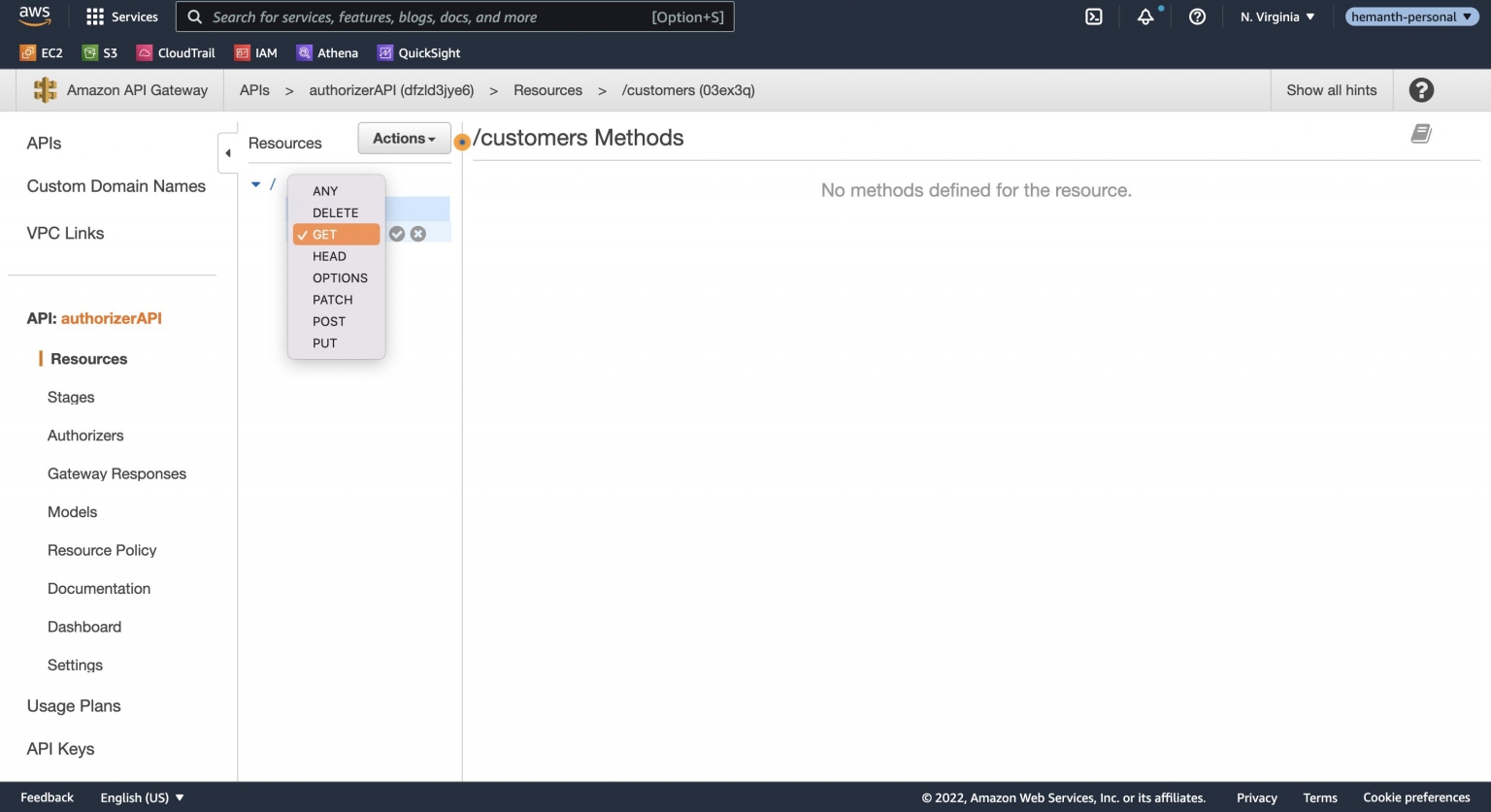
Task: Open the Actions dropdown
Action: coord(403,138)
